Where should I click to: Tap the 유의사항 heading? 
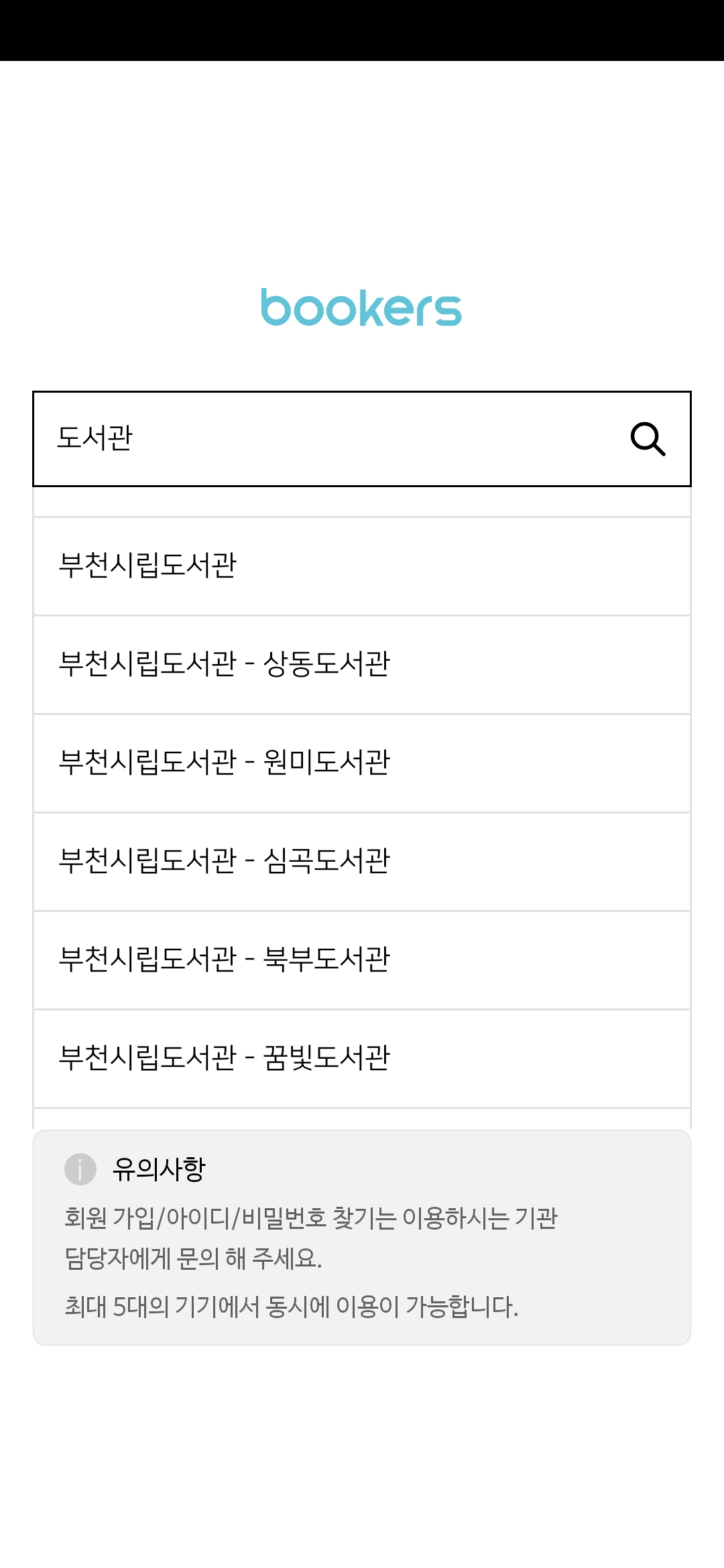pyautogui.click(x=159, y=1169)
